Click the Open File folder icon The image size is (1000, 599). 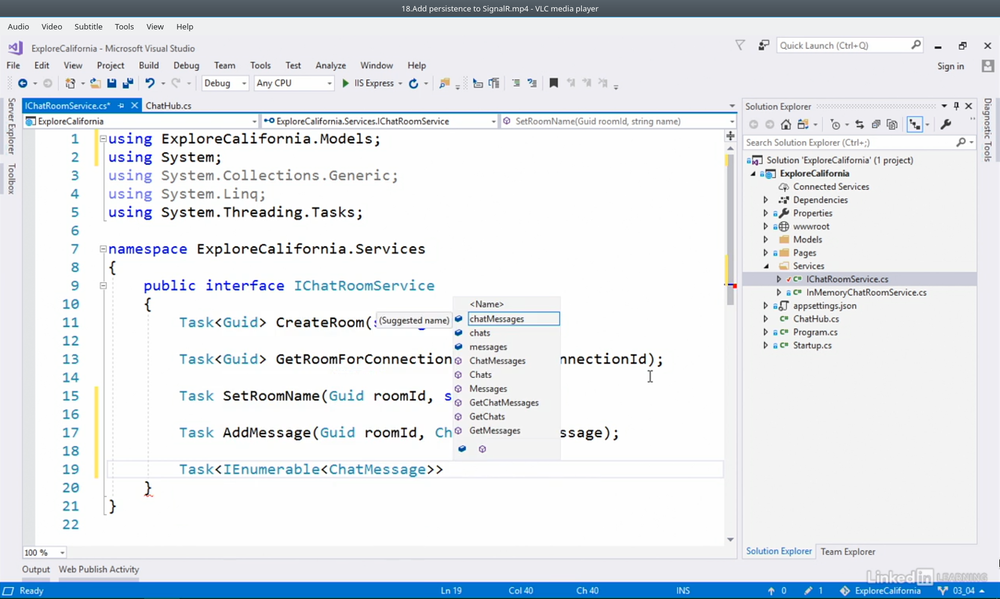(95, 84)
